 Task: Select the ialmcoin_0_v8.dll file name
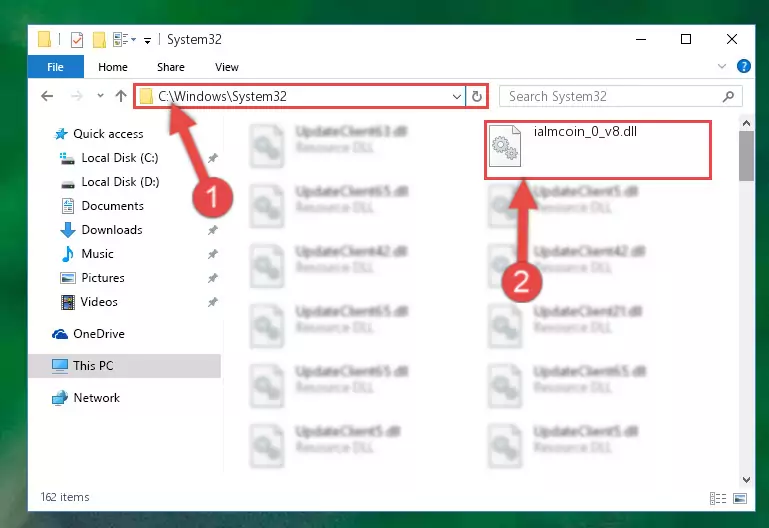coord(585,131)
